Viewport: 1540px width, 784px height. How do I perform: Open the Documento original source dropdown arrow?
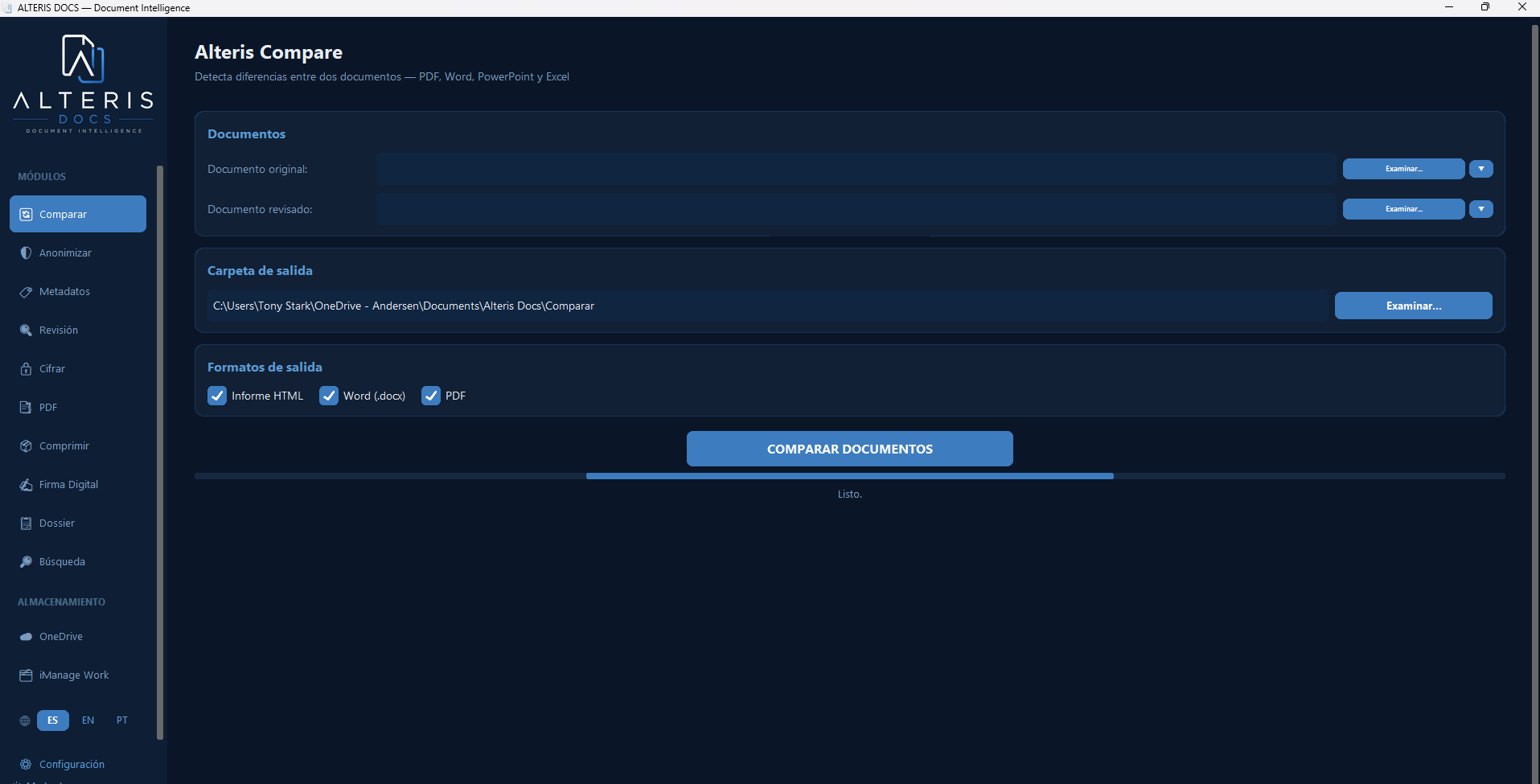[1481, 169]
